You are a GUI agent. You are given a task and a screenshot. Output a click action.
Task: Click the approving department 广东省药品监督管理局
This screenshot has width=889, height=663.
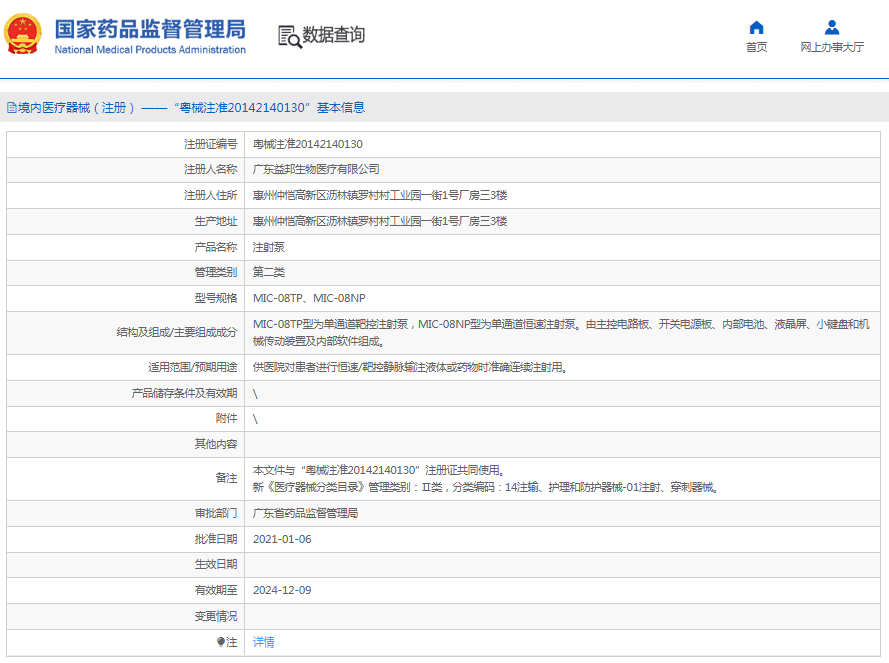[x=305, y=513]
